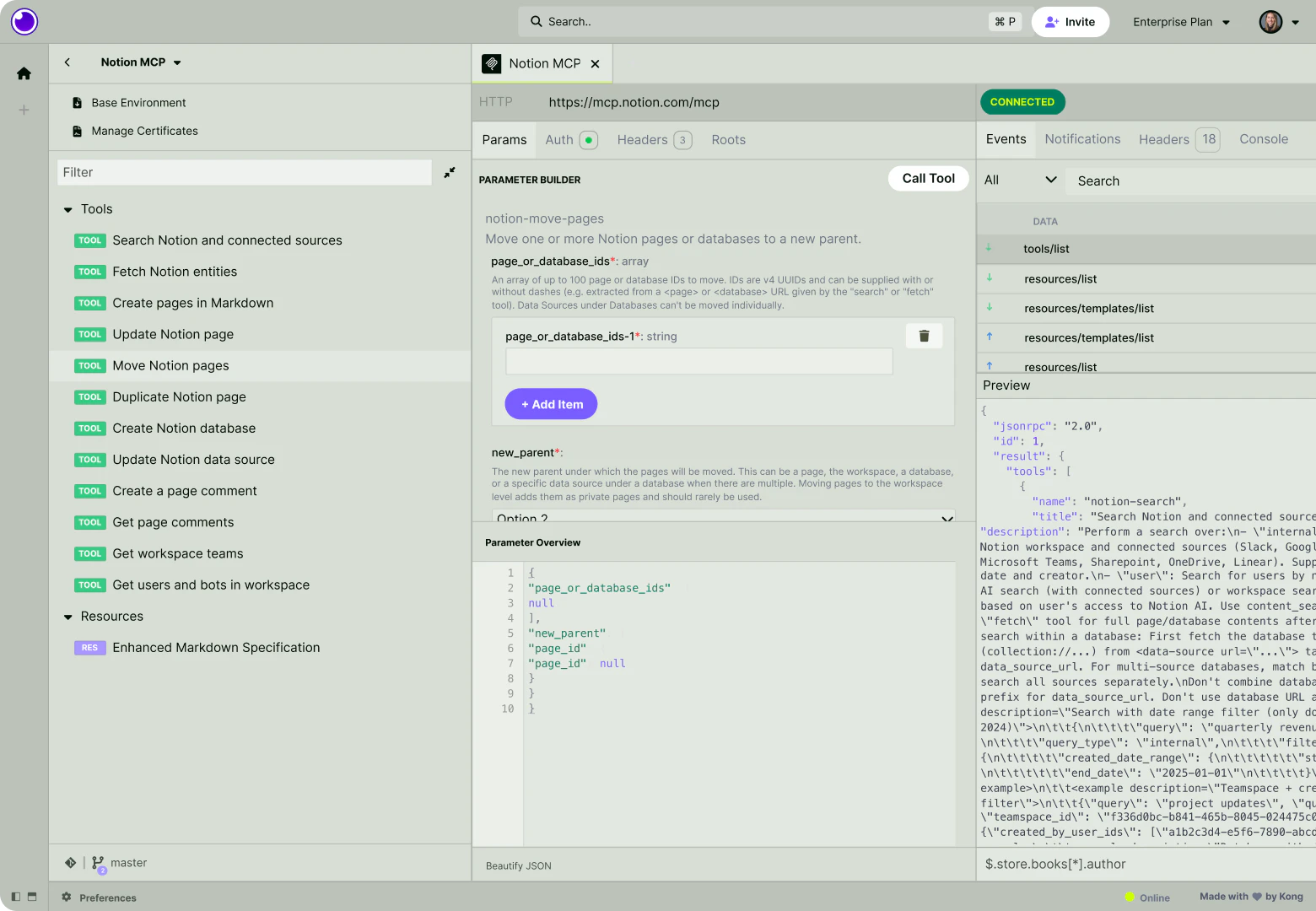
Task: Open the Enterprise Plan dropdown
Action: (1181, 22)
